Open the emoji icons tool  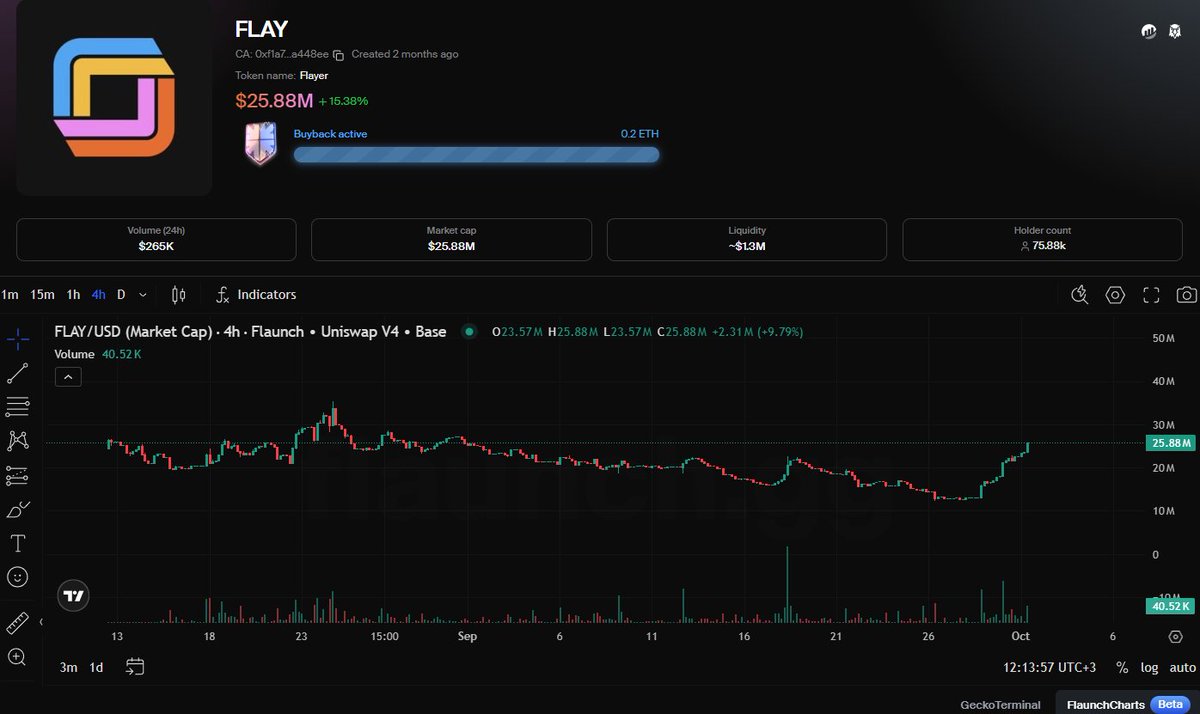pos(17,577)
